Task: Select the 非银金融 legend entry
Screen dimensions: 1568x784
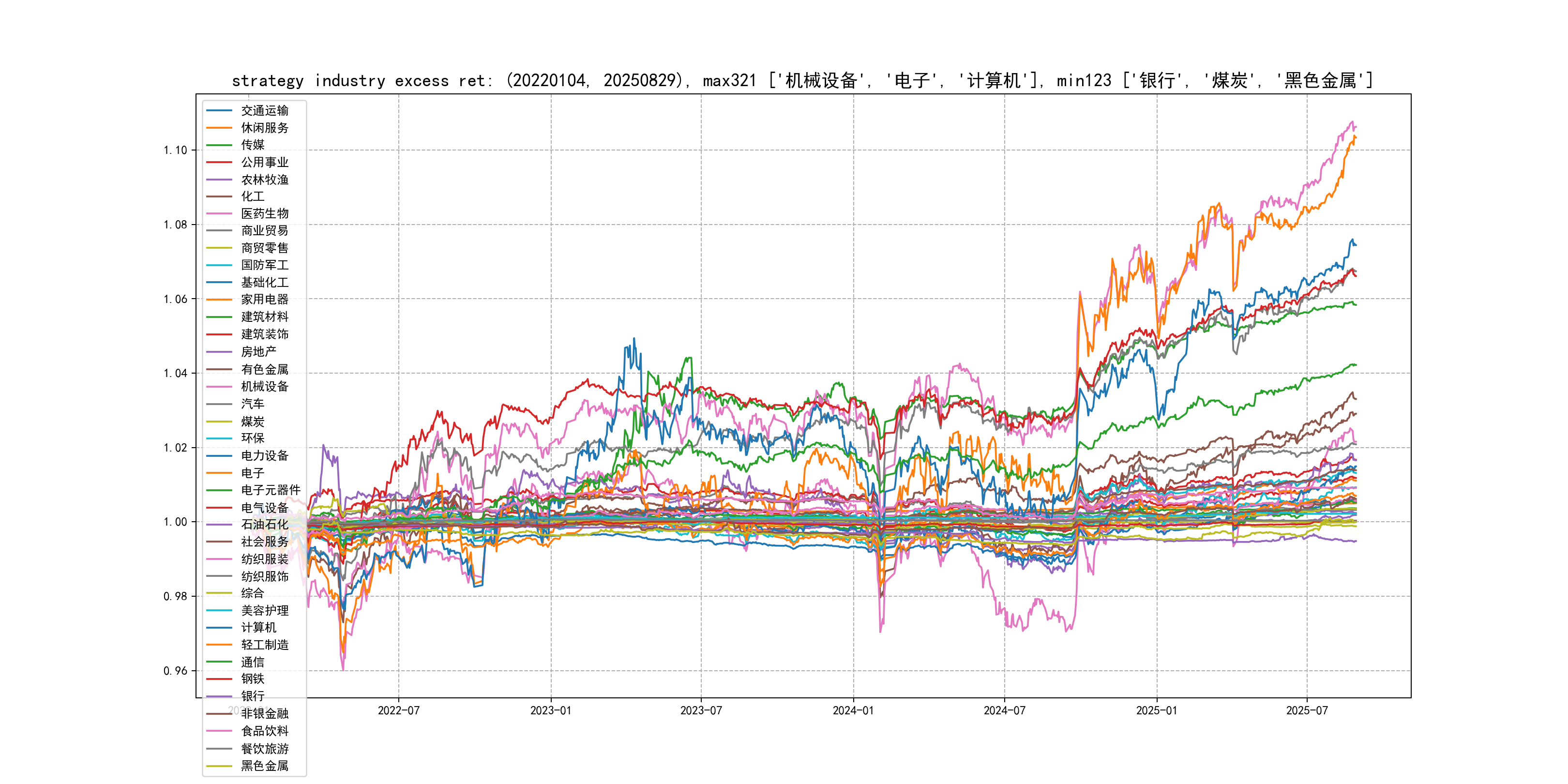Action: pyautogui.click(x=264, y=713)
